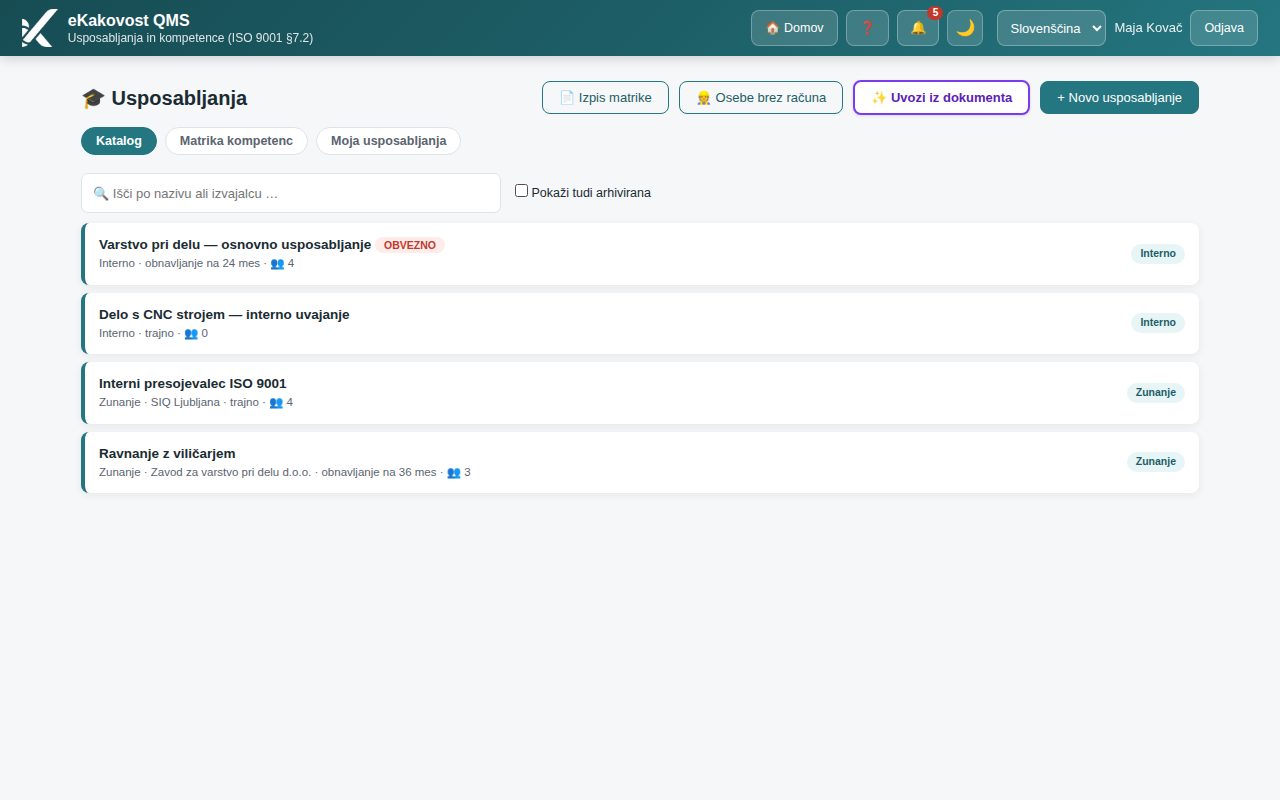Click Zunanje tag on Ravnanje z viličarjem row
Image resolution: width=1280 pixels, height=800 pixels.
click(1156, 462)
